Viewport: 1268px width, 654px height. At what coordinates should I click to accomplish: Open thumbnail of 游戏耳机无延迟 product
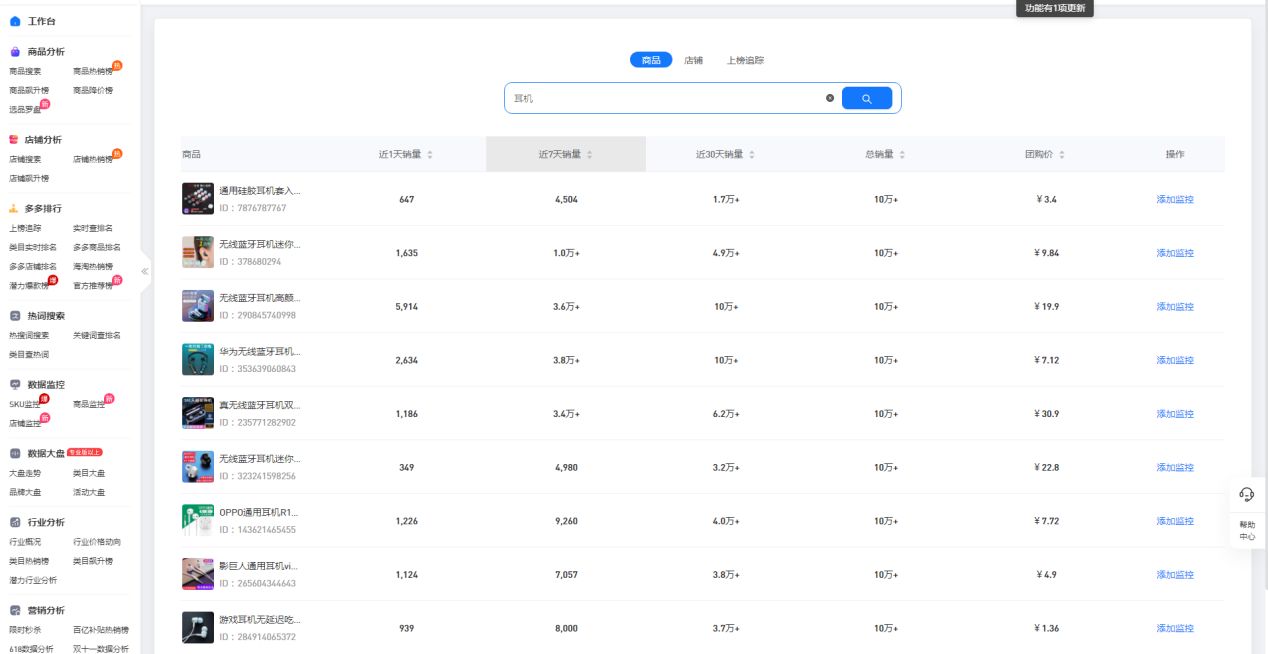coord(198,627)
